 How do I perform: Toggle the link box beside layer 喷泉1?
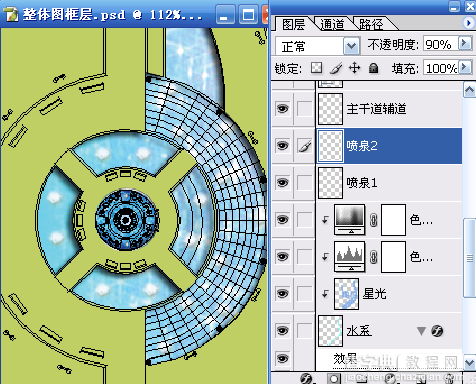click(x=305, y=183)
